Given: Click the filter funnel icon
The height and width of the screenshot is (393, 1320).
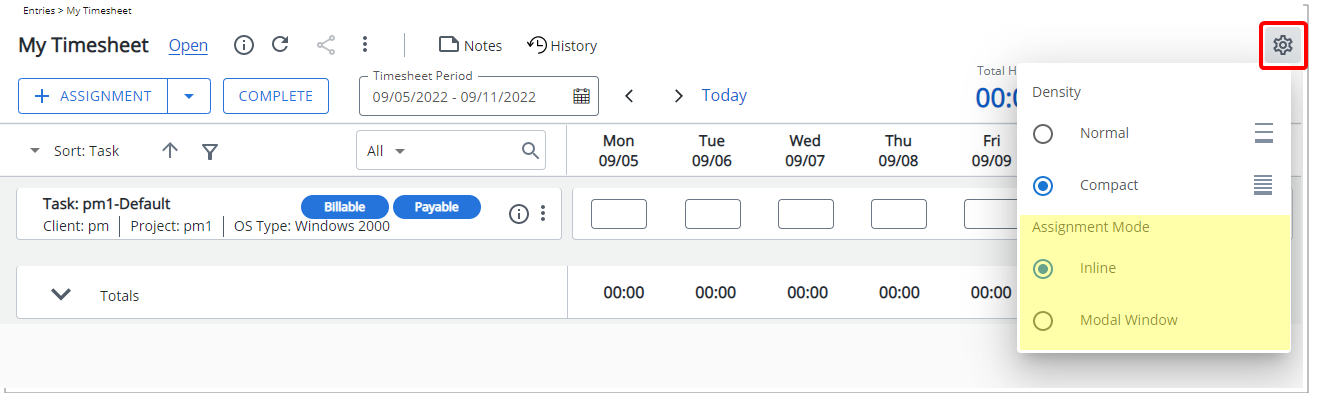Looking at the screenshot, I should pos(210,151).
